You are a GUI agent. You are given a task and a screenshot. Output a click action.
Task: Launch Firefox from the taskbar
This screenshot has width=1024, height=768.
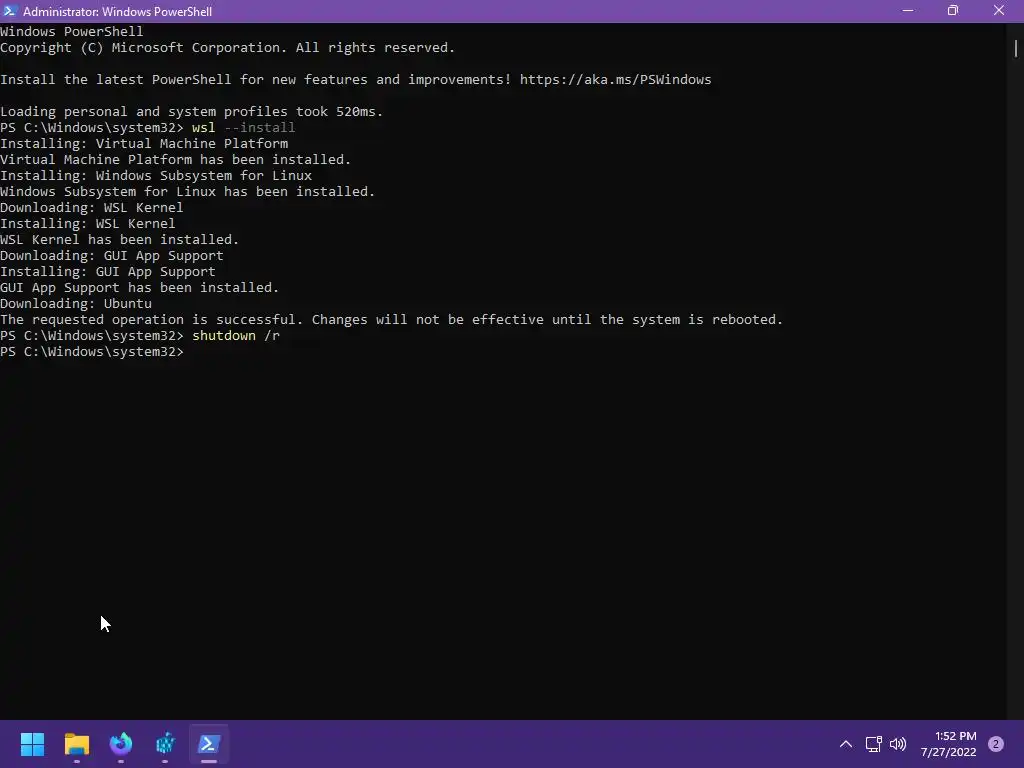(121, 744)
